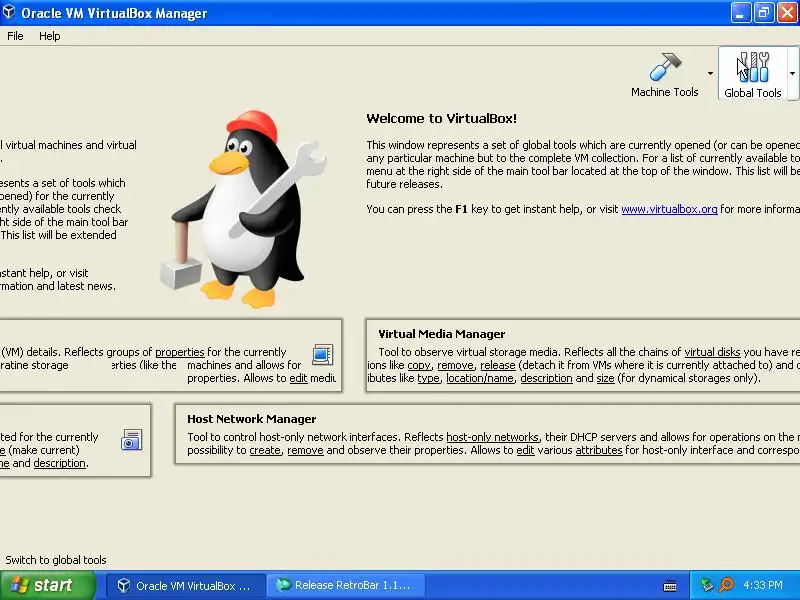Click the snapshots camera tool icon
Image resolution: width=800 pixels, height=600 pixels.
click(132, 440)
